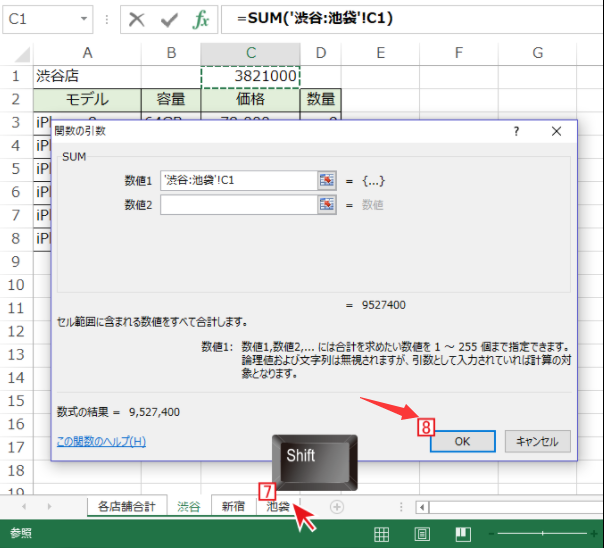The image size is (604, 548).
Task: Open Insert Function via the fx icon
Action: tap(201, 19)
